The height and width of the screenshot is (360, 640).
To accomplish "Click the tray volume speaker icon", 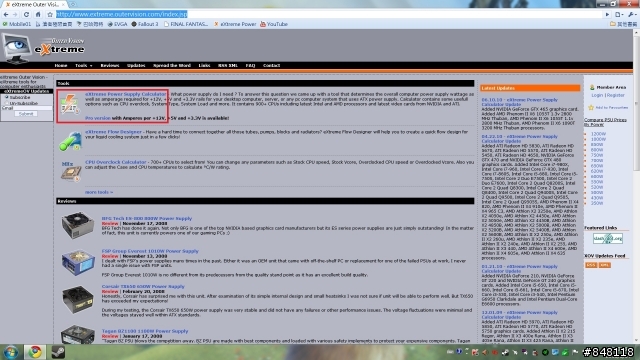I will pos(484,352).
